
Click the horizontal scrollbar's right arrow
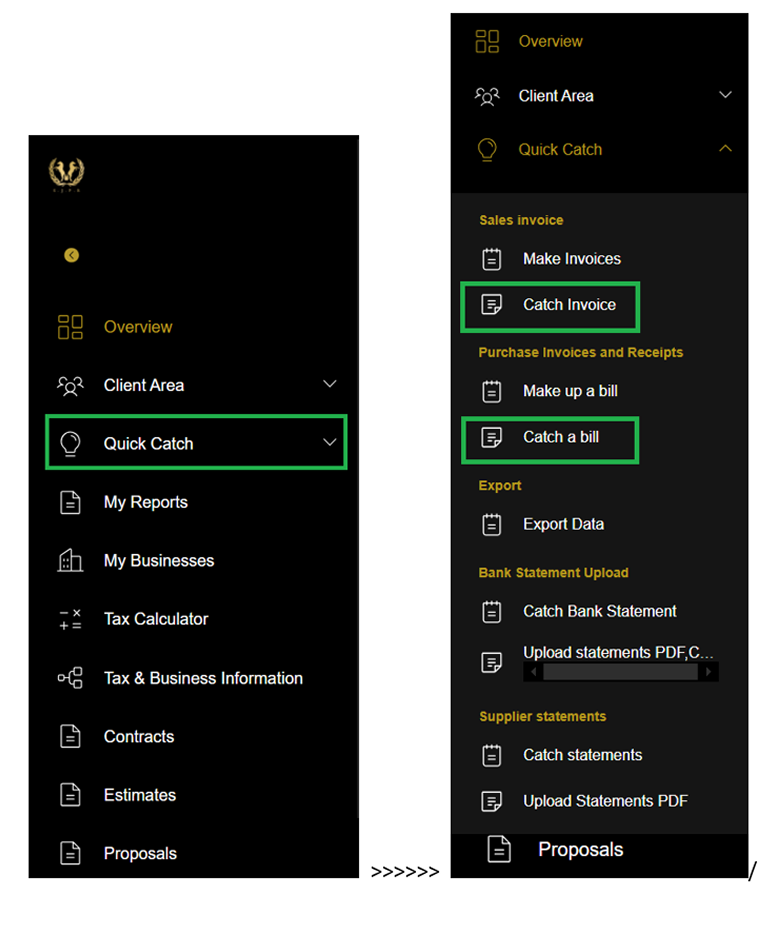click(x=709, y=672)
